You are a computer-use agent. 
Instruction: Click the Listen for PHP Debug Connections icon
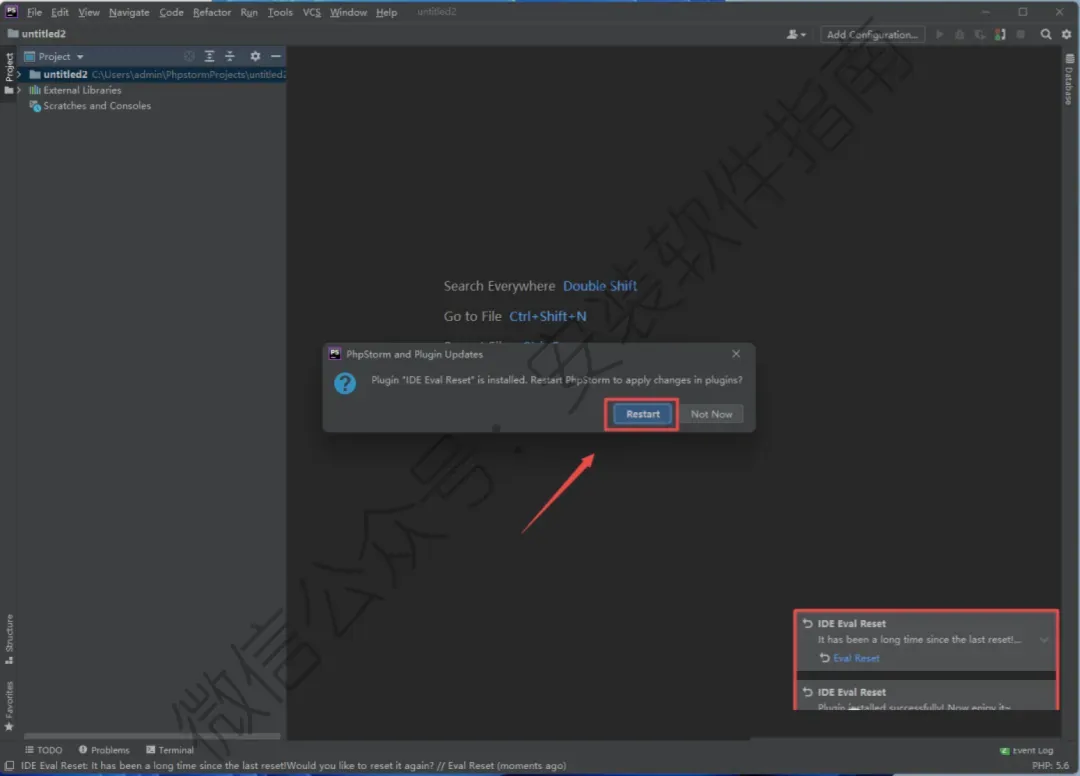pyautogui.click(x=1000, y=34)
